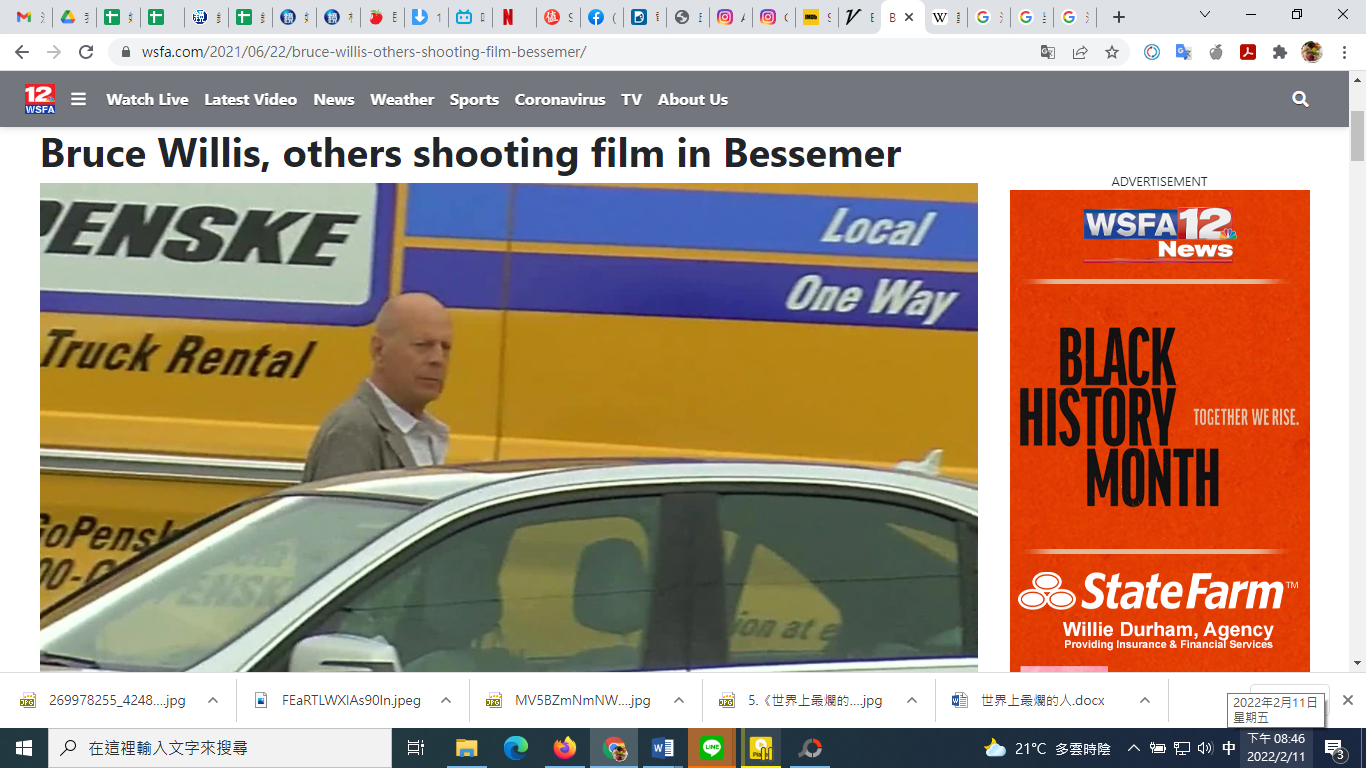Go to the Weather section
Viewport: 1366px width, 768px height.
tap(402, 99)
